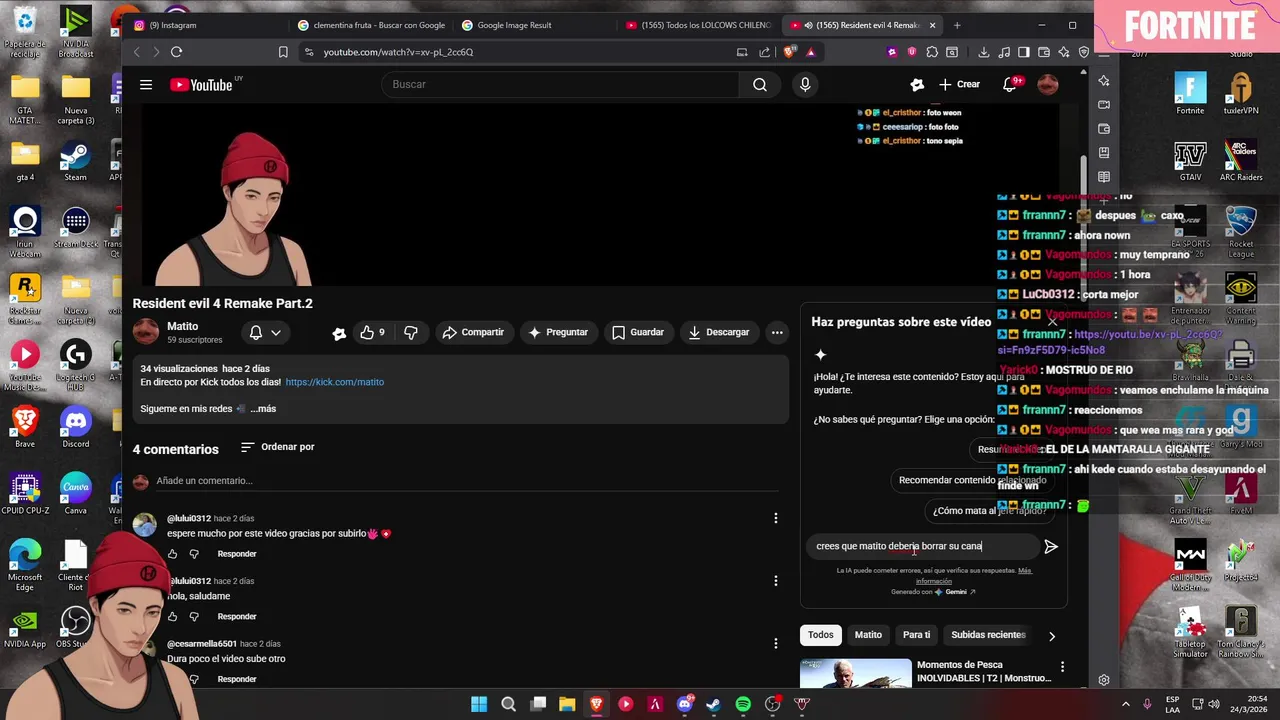Viewport: 1280px width, 720px height.
Task: Open the Ordenar por comments sorting
Action: coord(278,447)
